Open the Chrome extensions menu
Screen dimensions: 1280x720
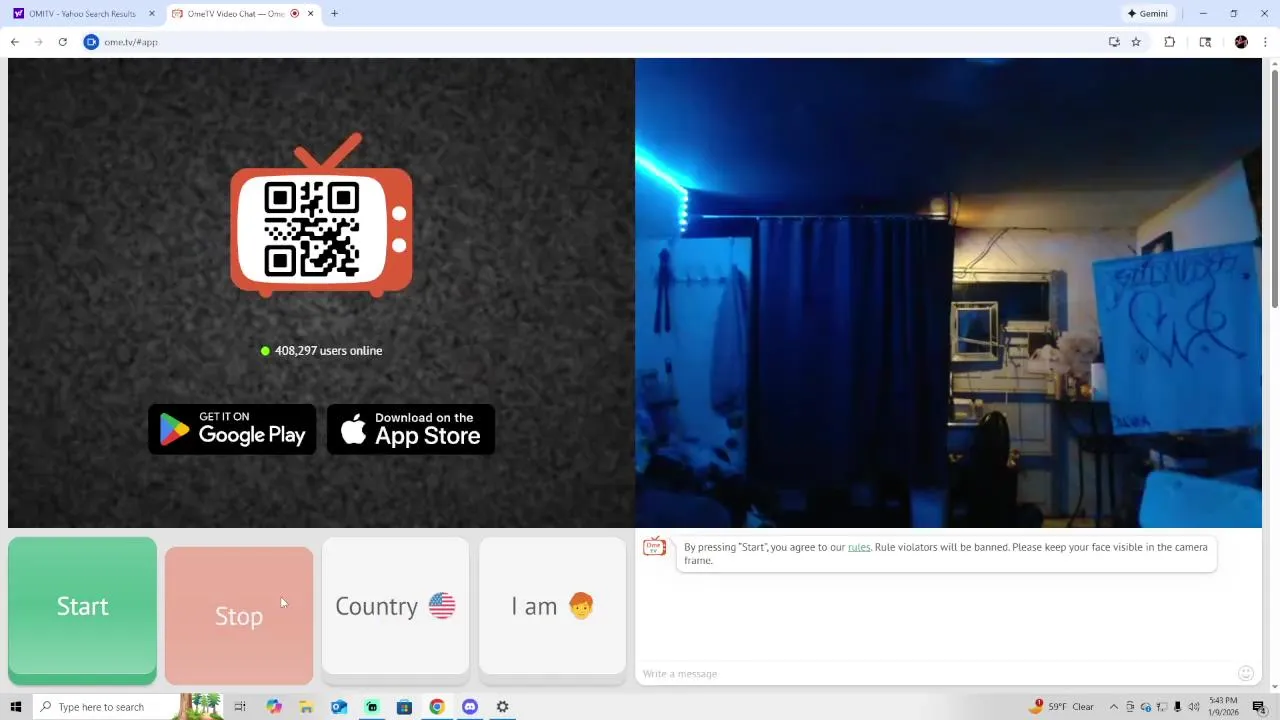pyautogui.click(x=1169, y=42)
